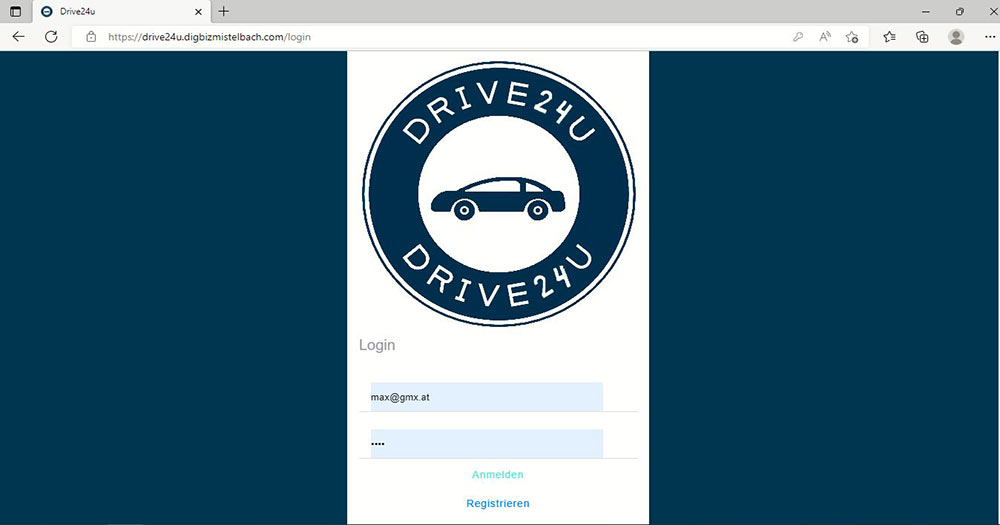Open the browser profile avatar
The width and height of the screenshot is (1000, 525).
coord(955,37)
